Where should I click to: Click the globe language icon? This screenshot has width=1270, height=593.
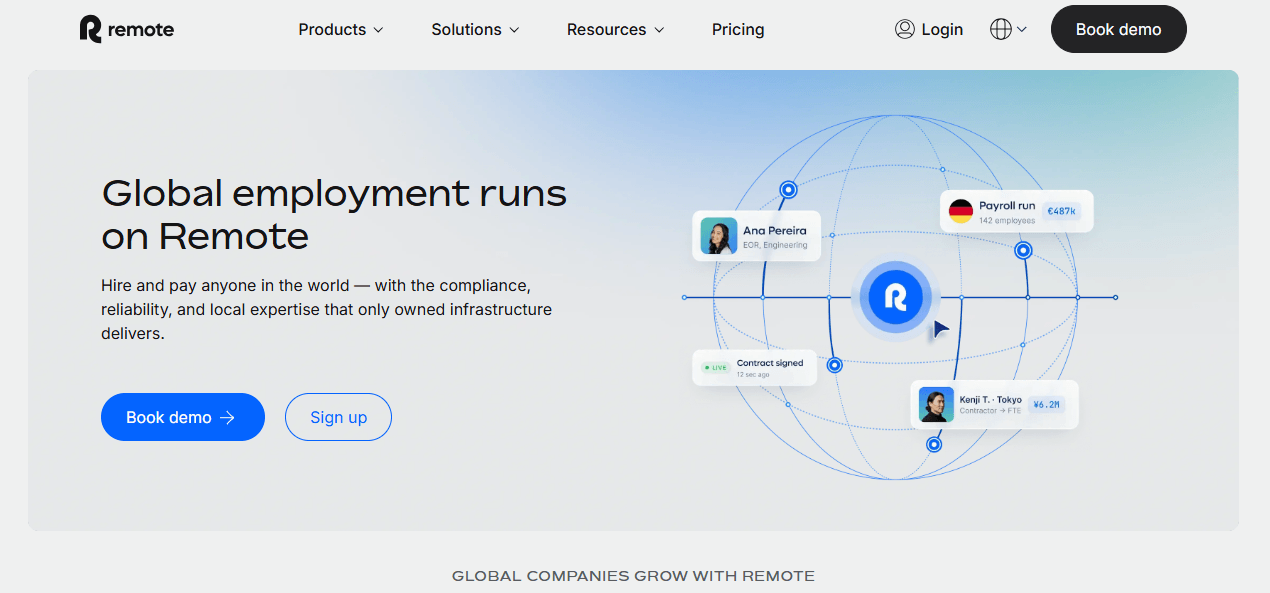(x=1001, y=29)
